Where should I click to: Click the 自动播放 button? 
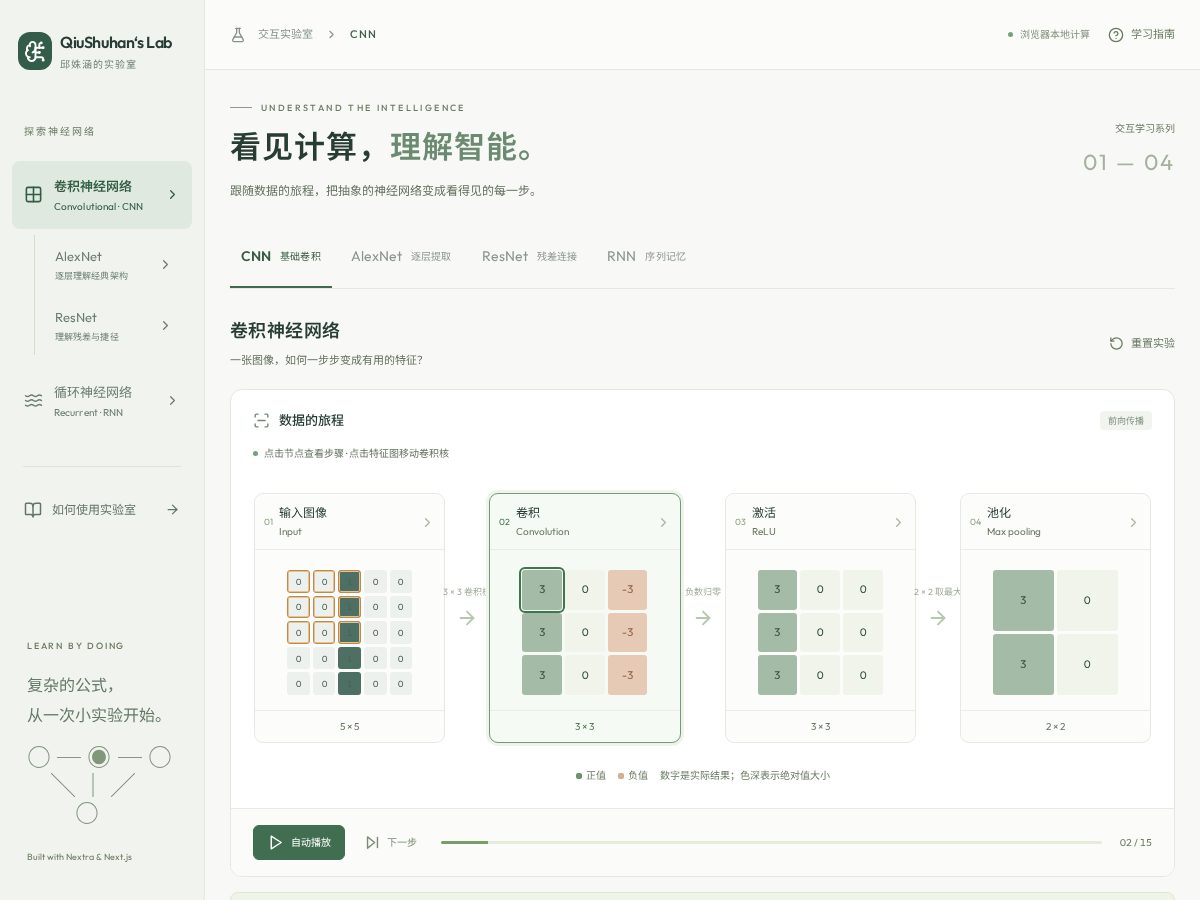(x=299, y=843)
